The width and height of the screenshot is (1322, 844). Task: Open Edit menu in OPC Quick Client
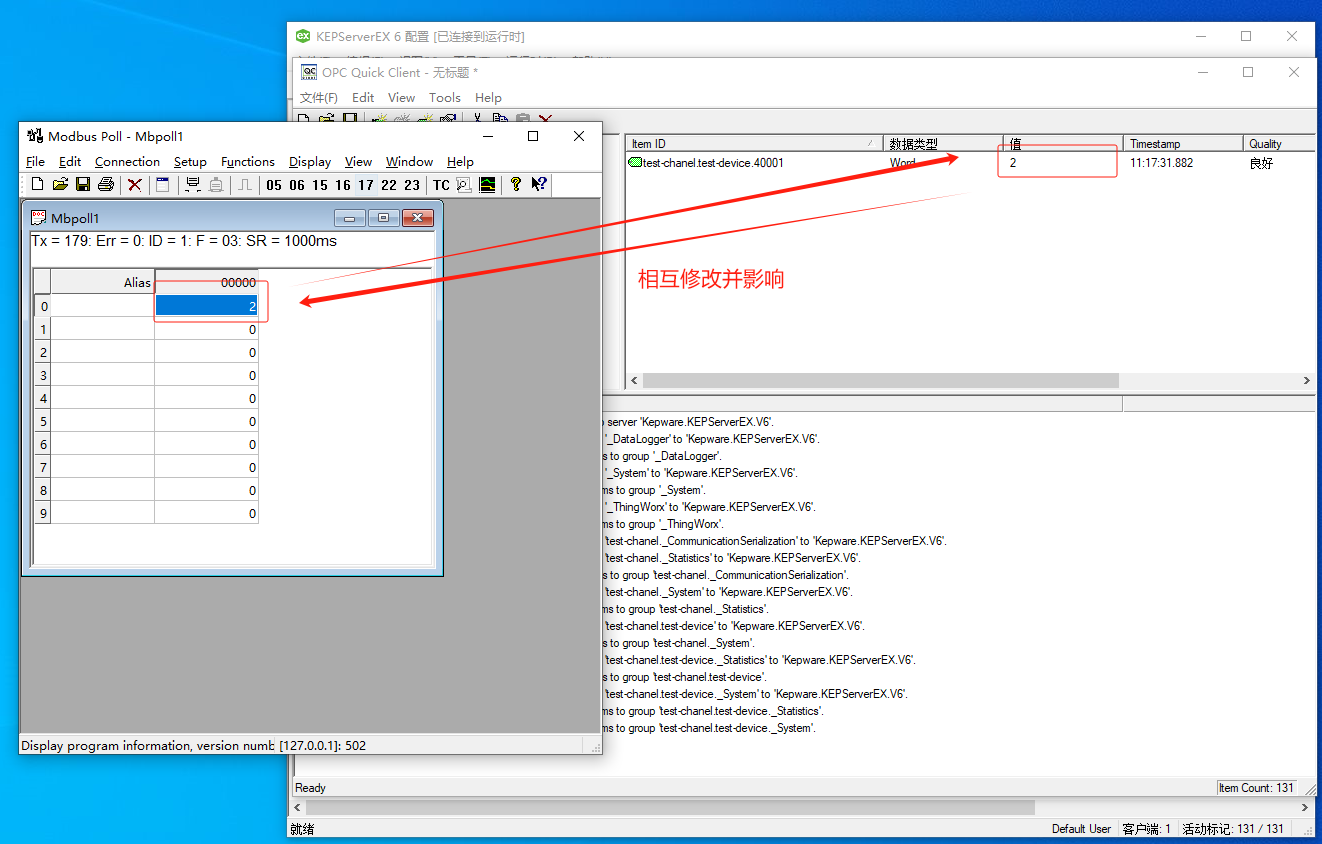click(x=363, y=97)
